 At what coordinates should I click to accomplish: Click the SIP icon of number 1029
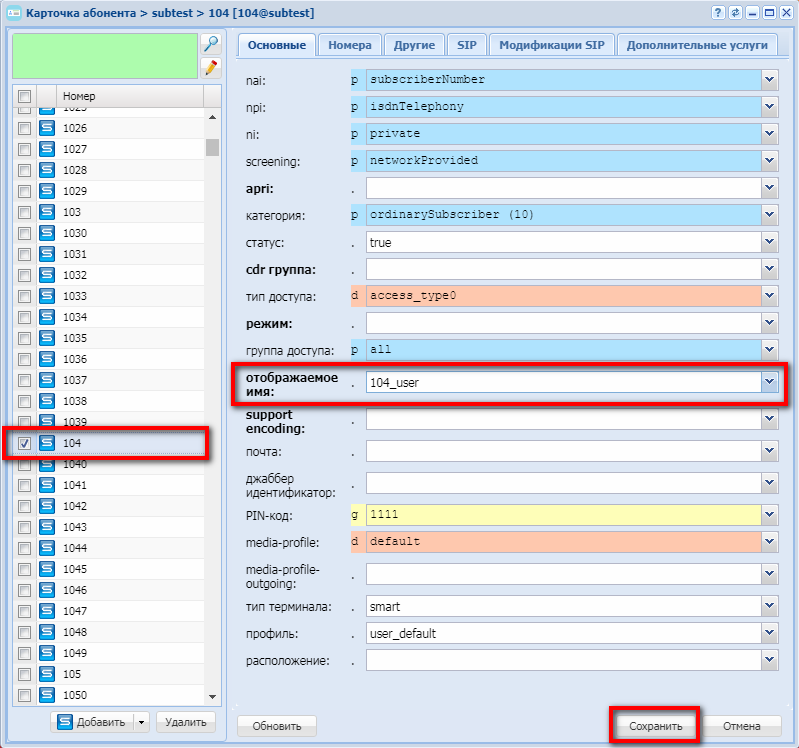point(47,191)
